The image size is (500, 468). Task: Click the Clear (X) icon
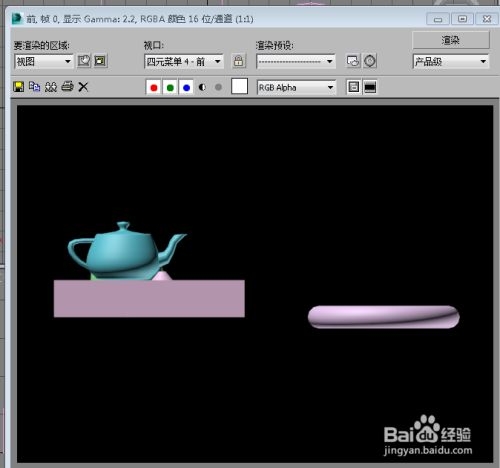coord(83,87)
